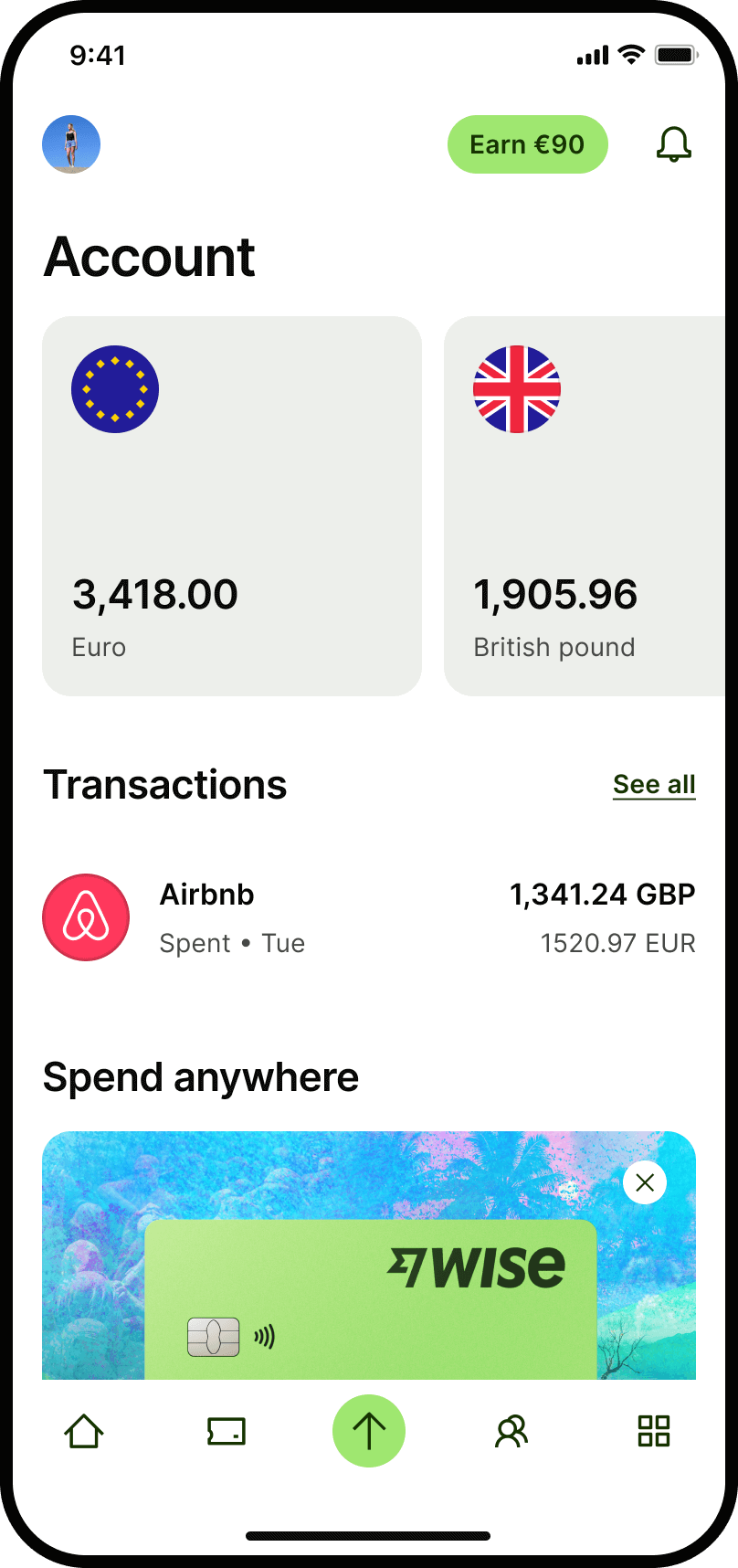Image resolution: width=738 pixels, height=1568 pixels.
Task: Open the profile avatar photo
Action: pyautogui.click(x=71, y=144)
